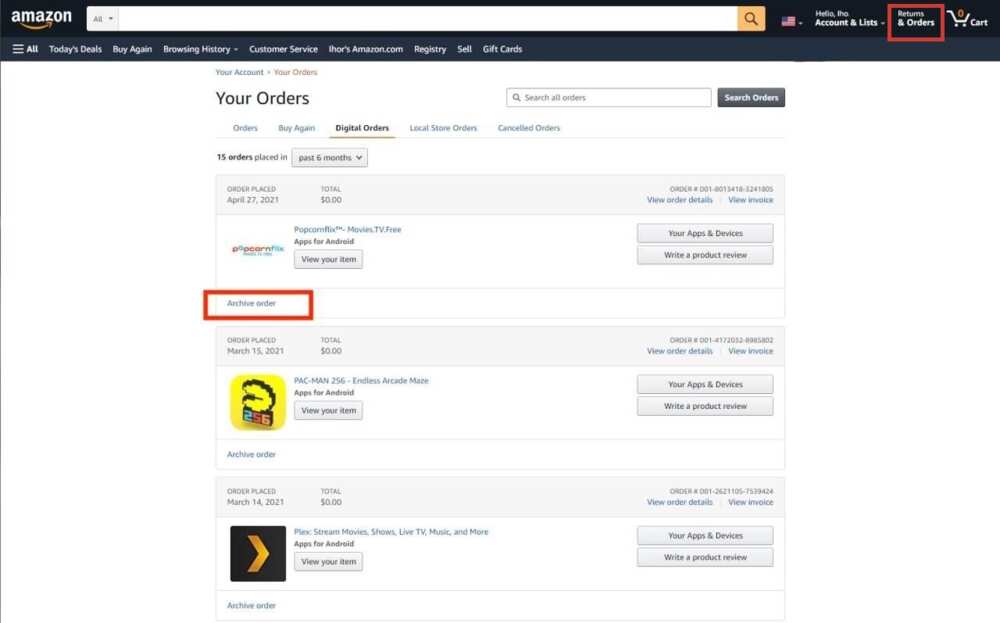Open Browsing History dropdown
This screenshot has width=1000, height=623.
[200, 49]
